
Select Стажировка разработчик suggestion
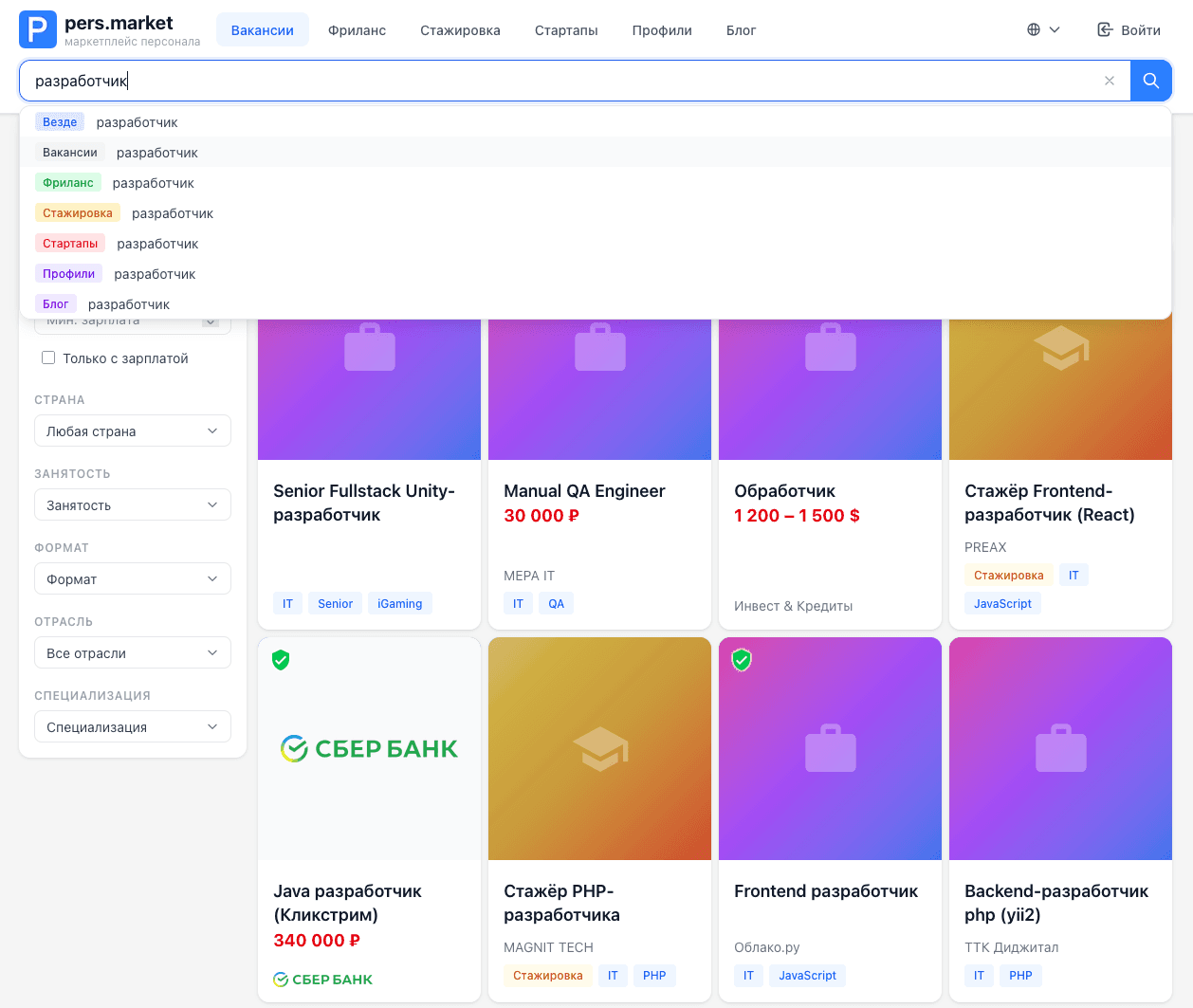[x=596, y=213]
